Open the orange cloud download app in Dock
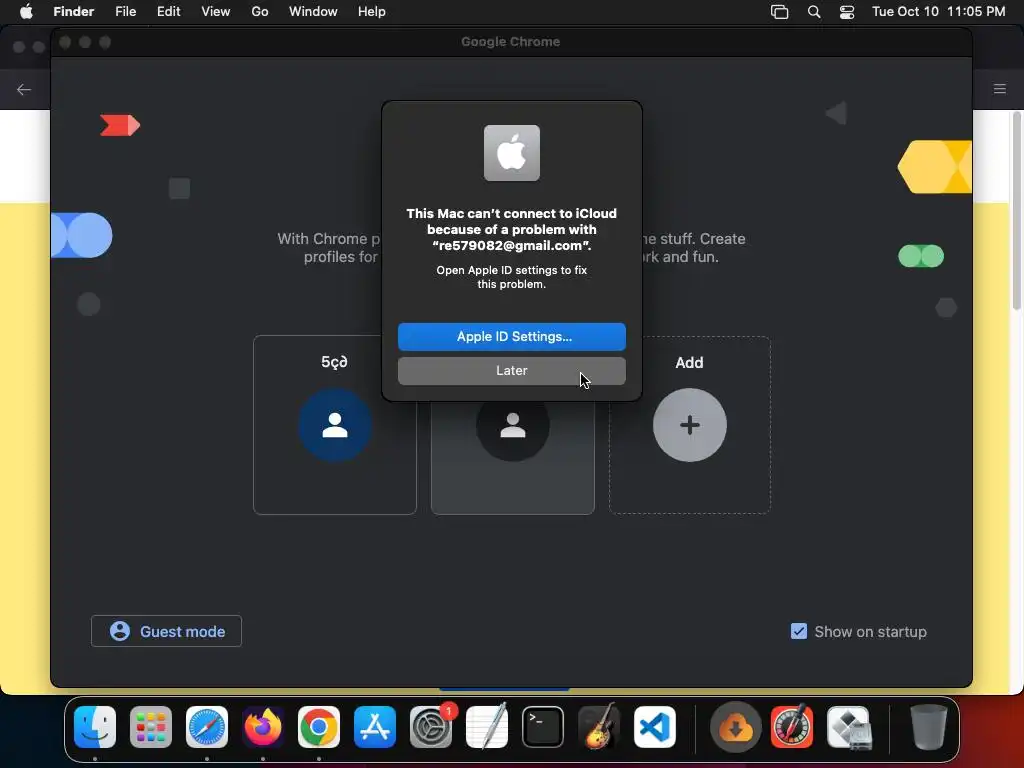The height and width of the screenshot is (768, 1024). (x=736, y=727)
